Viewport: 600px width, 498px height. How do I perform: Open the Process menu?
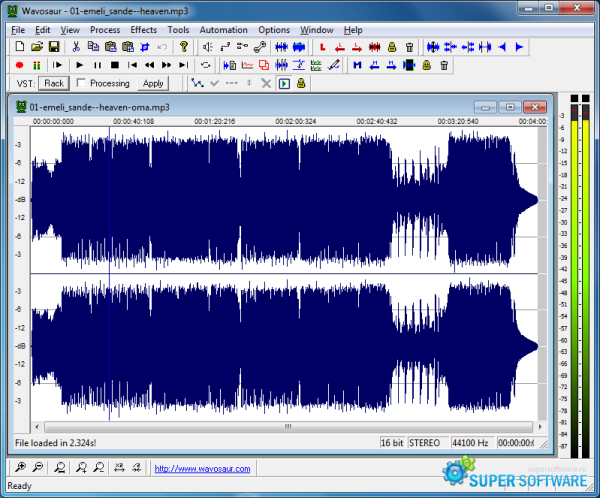point(105,30)
